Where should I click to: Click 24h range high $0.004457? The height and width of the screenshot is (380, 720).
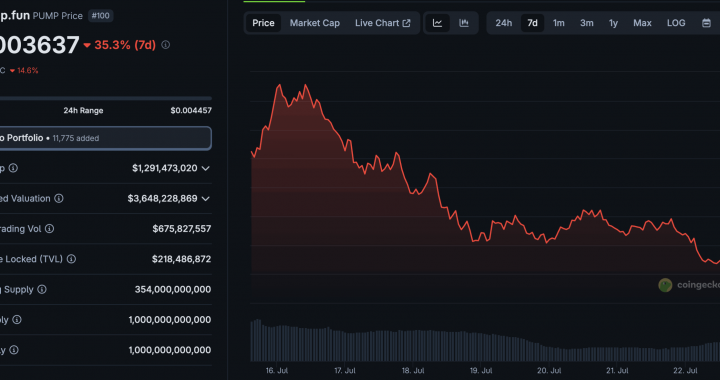tap(191, 111)
